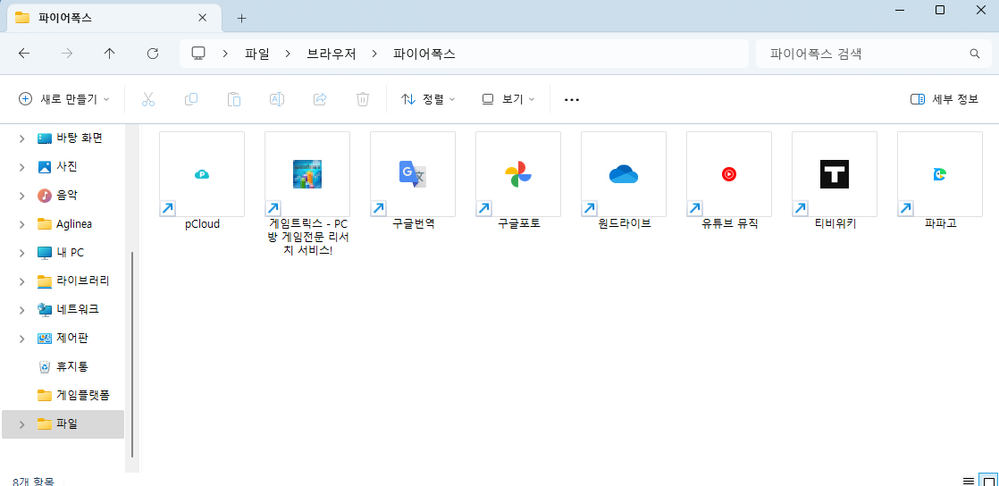This screenshot has height=486, width=999.
Task: Select the 원드라이브 shortcut icon
Action: pos(624,174)
